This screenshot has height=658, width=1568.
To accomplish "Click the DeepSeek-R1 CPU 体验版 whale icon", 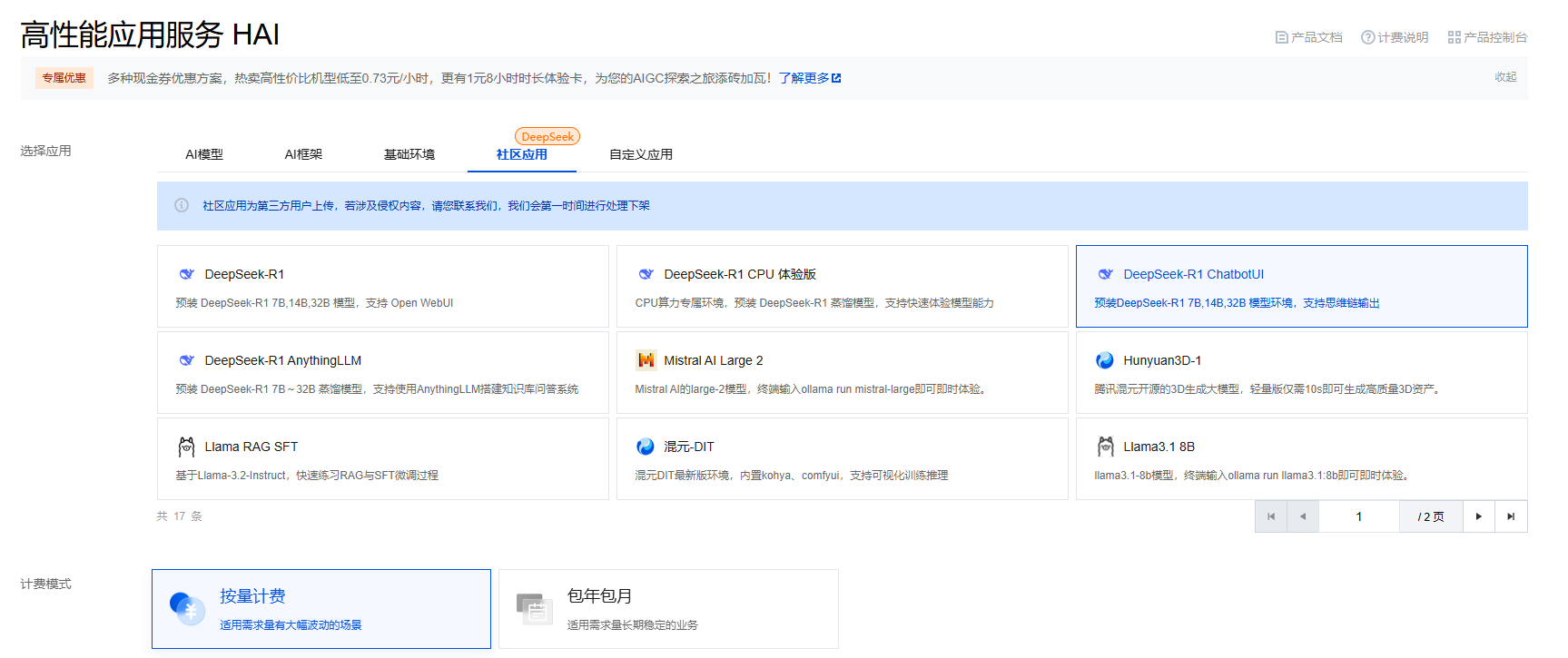I will 646,274.
